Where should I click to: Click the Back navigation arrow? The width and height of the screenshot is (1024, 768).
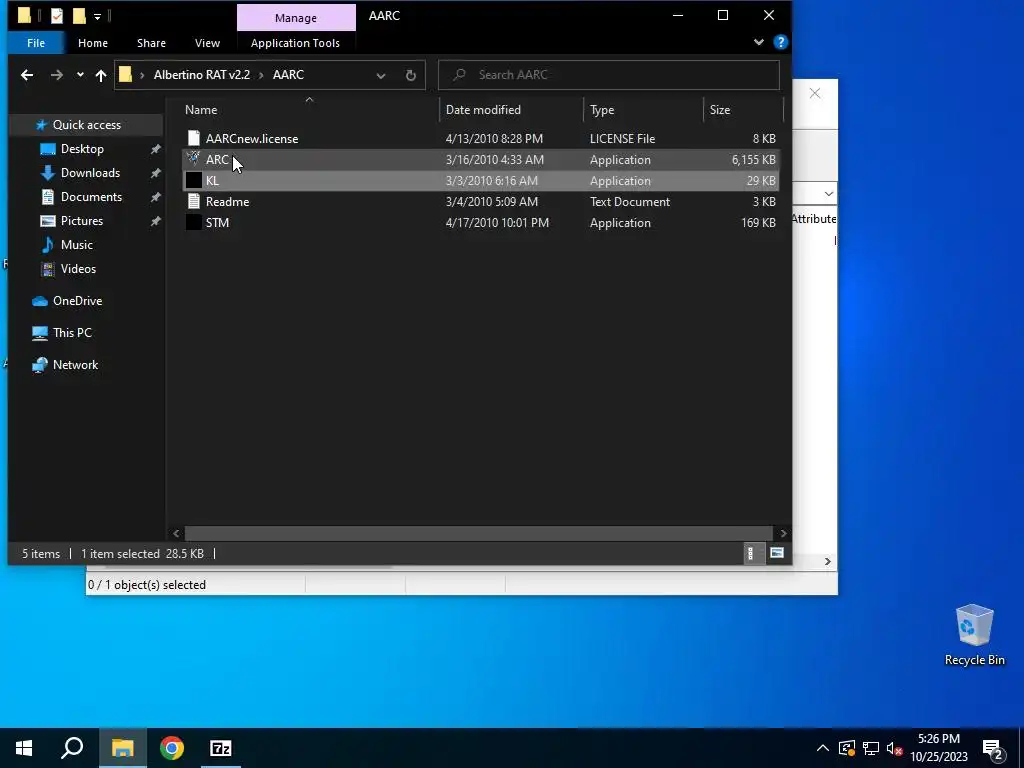click(27, 75)
